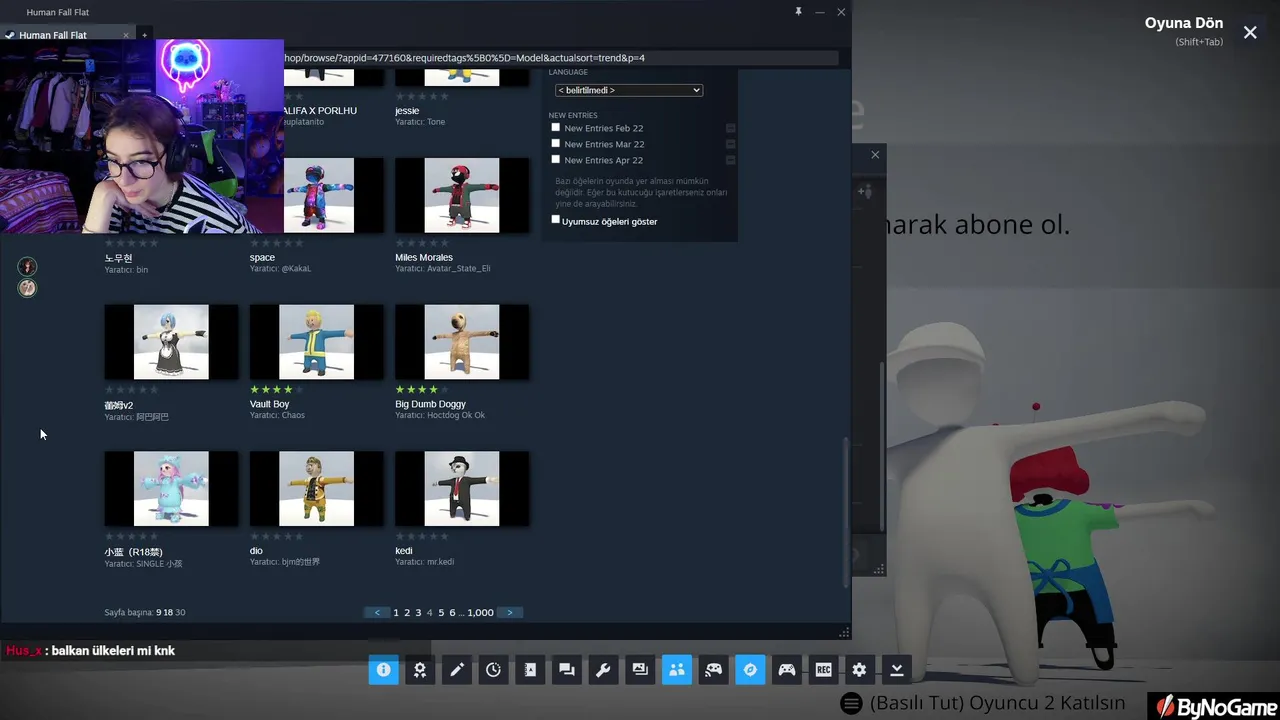Click the first friend avatar in sidebar
The image size is (1280, 720).
click(x=27, y=266)
